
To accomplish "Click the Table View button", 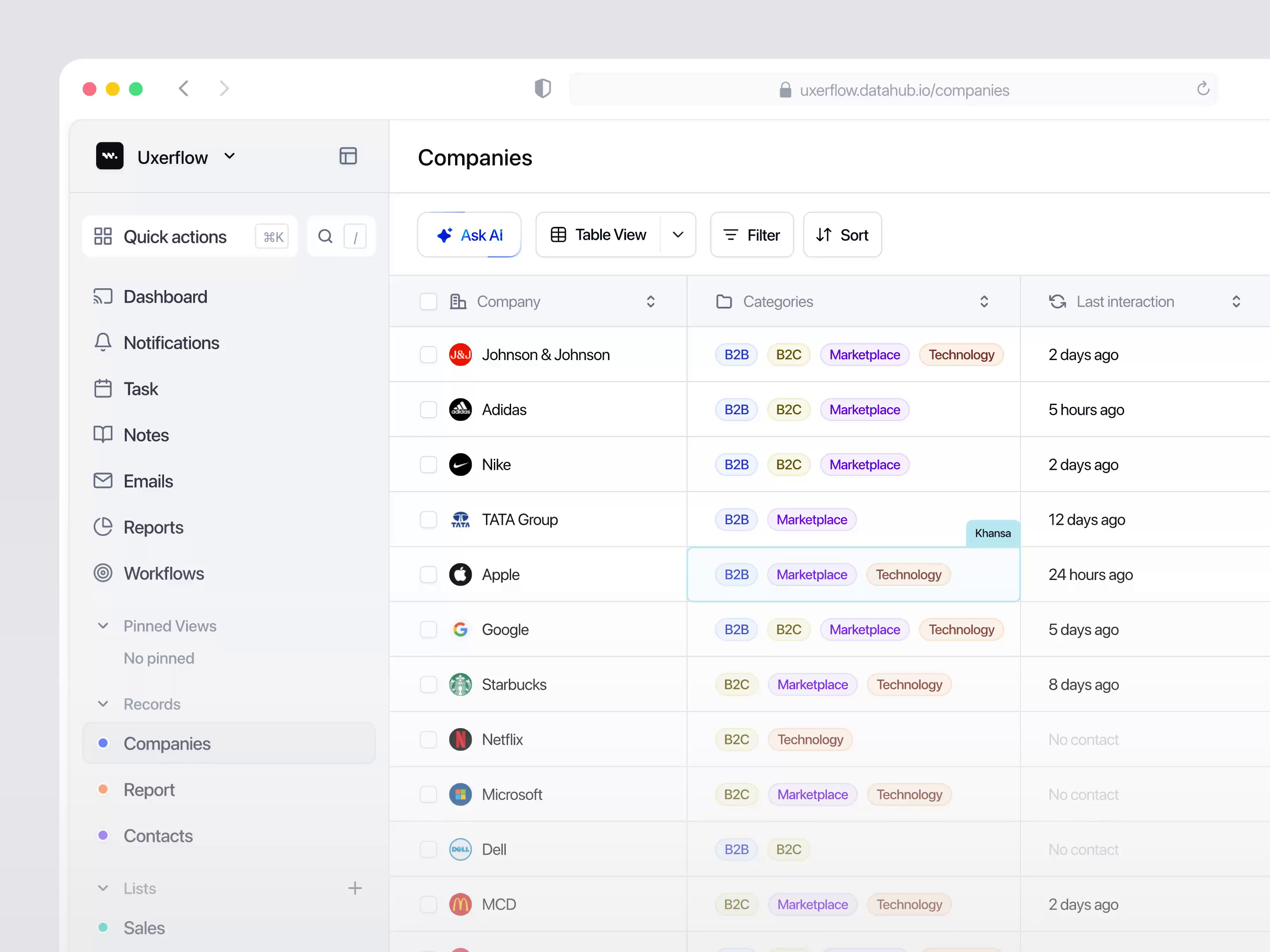I will click(x=598, y=235).
